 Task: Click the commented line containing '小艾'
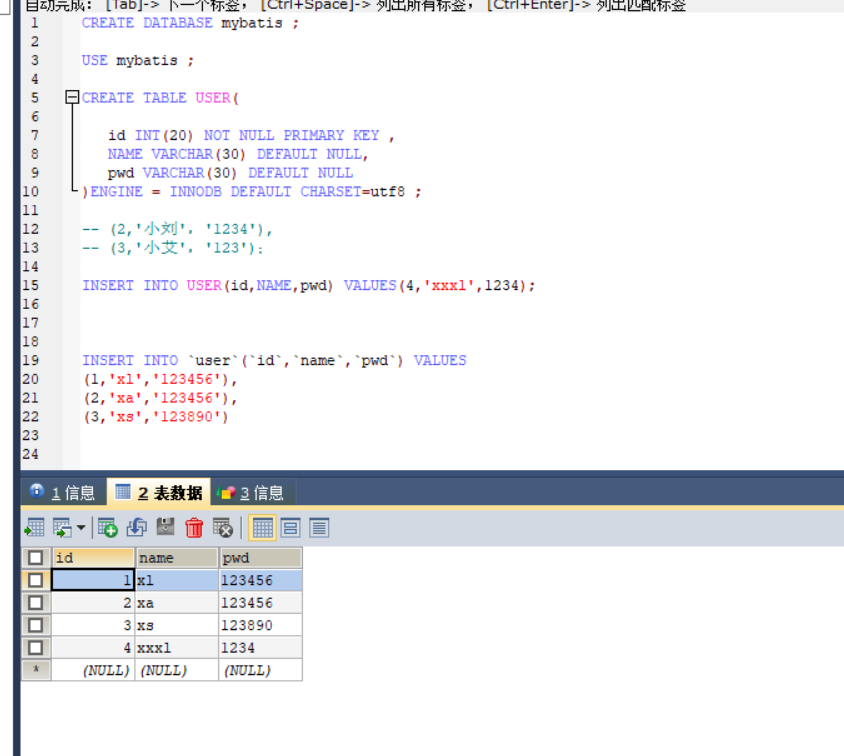tap(173, 248)
